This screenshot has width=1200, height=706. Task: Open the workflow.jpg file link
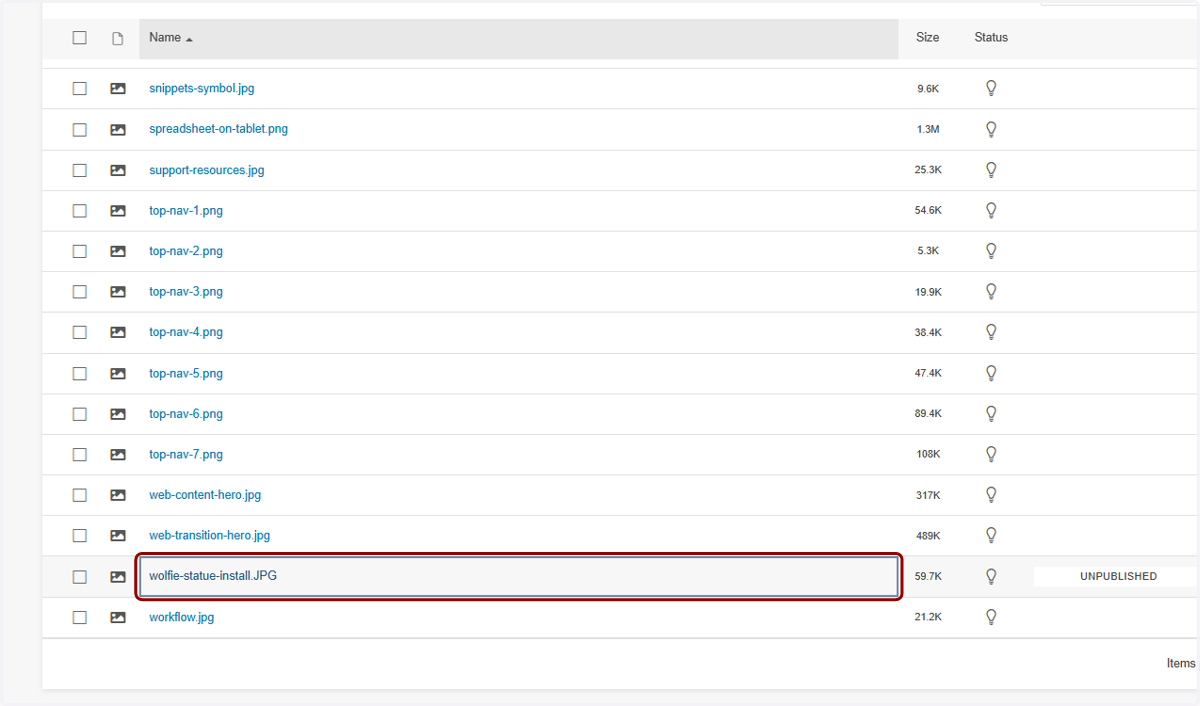pos(182,617)
